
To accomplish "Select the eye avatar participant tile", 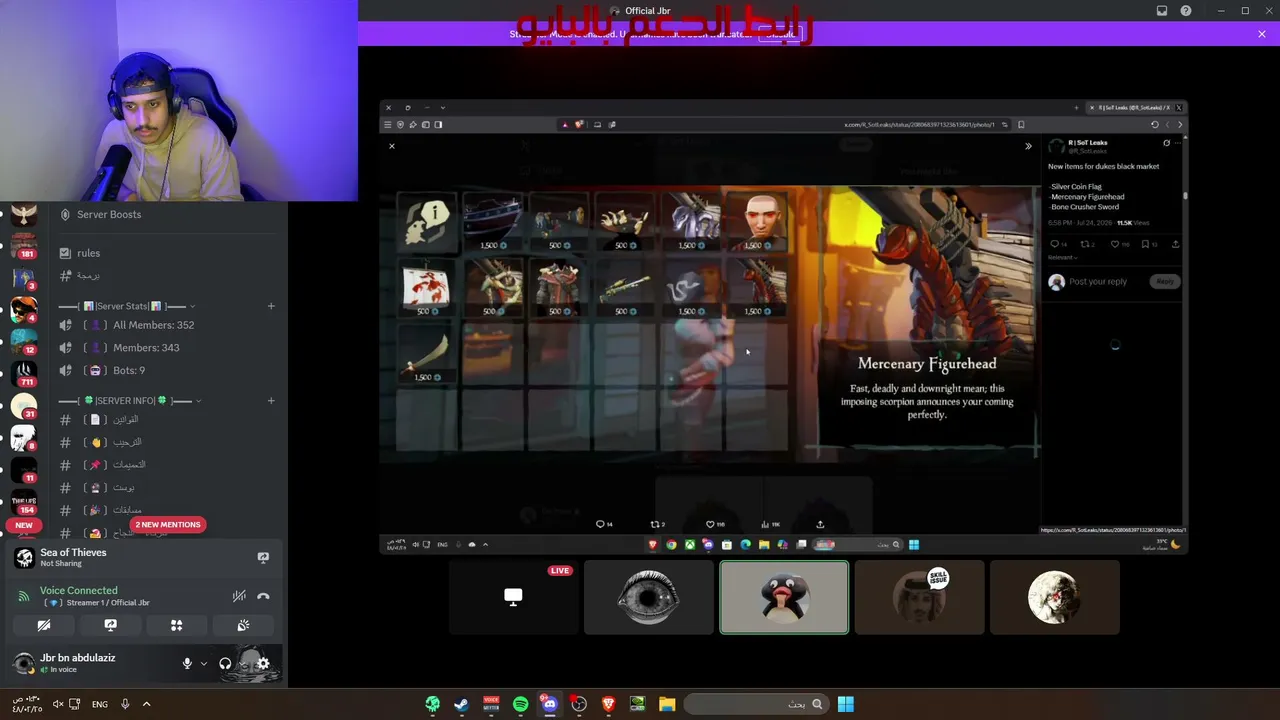I will pyautogui.click(x=649, y=597).
